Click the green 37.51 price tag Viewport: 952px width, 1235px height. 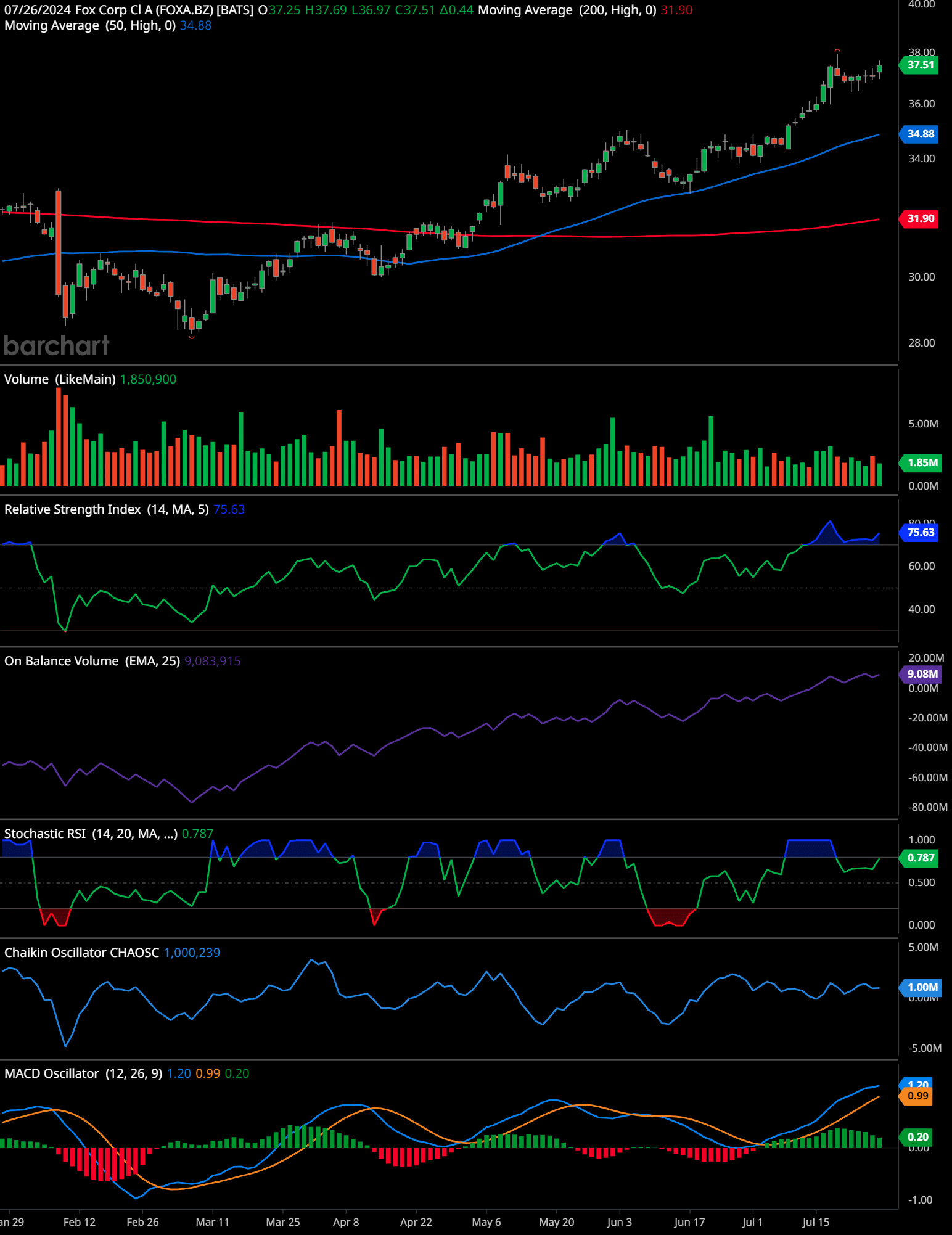[x=919, y=65]
